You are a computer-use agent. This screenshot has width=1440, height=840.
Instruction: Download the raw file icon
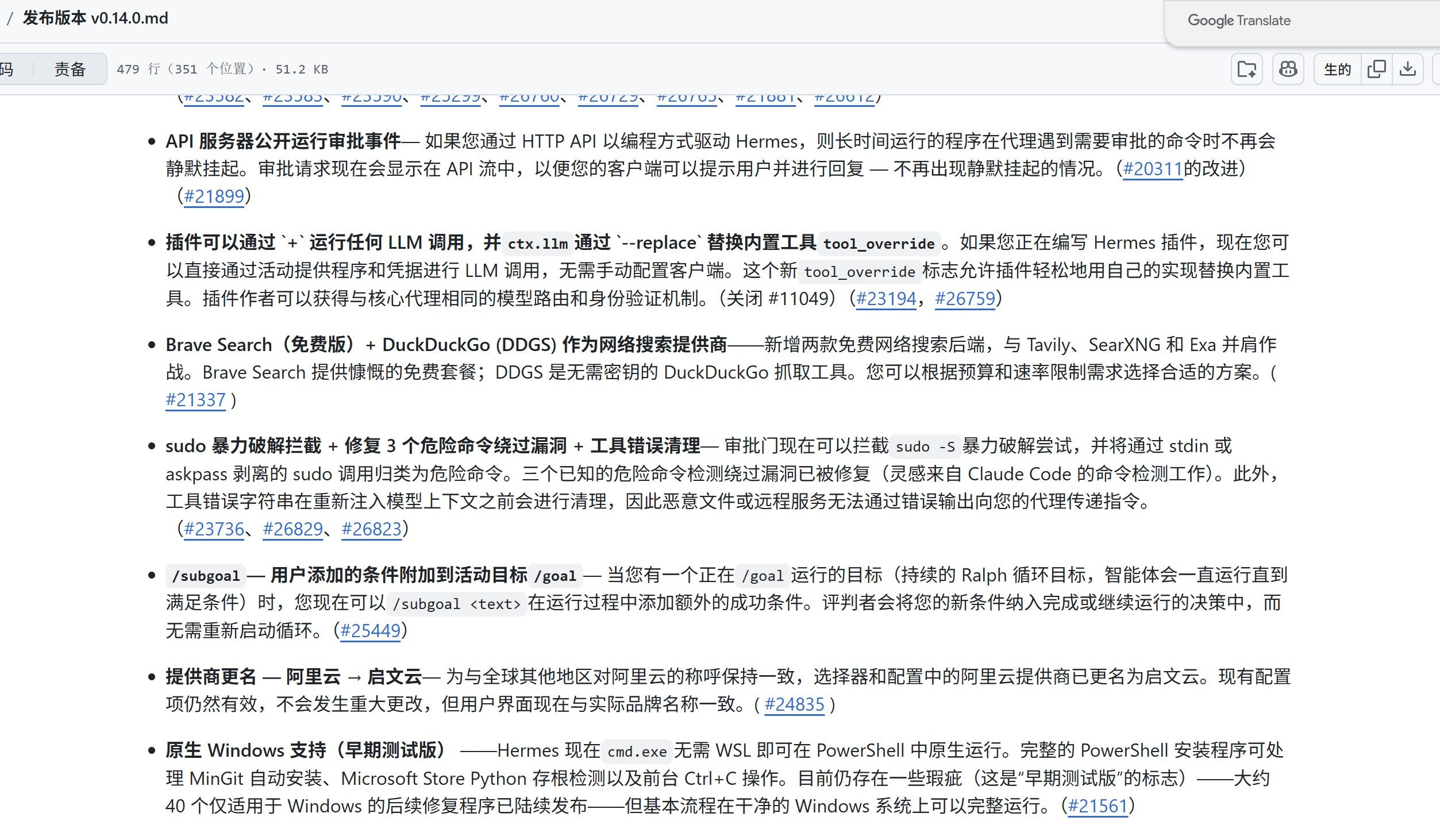(1407, 70)
